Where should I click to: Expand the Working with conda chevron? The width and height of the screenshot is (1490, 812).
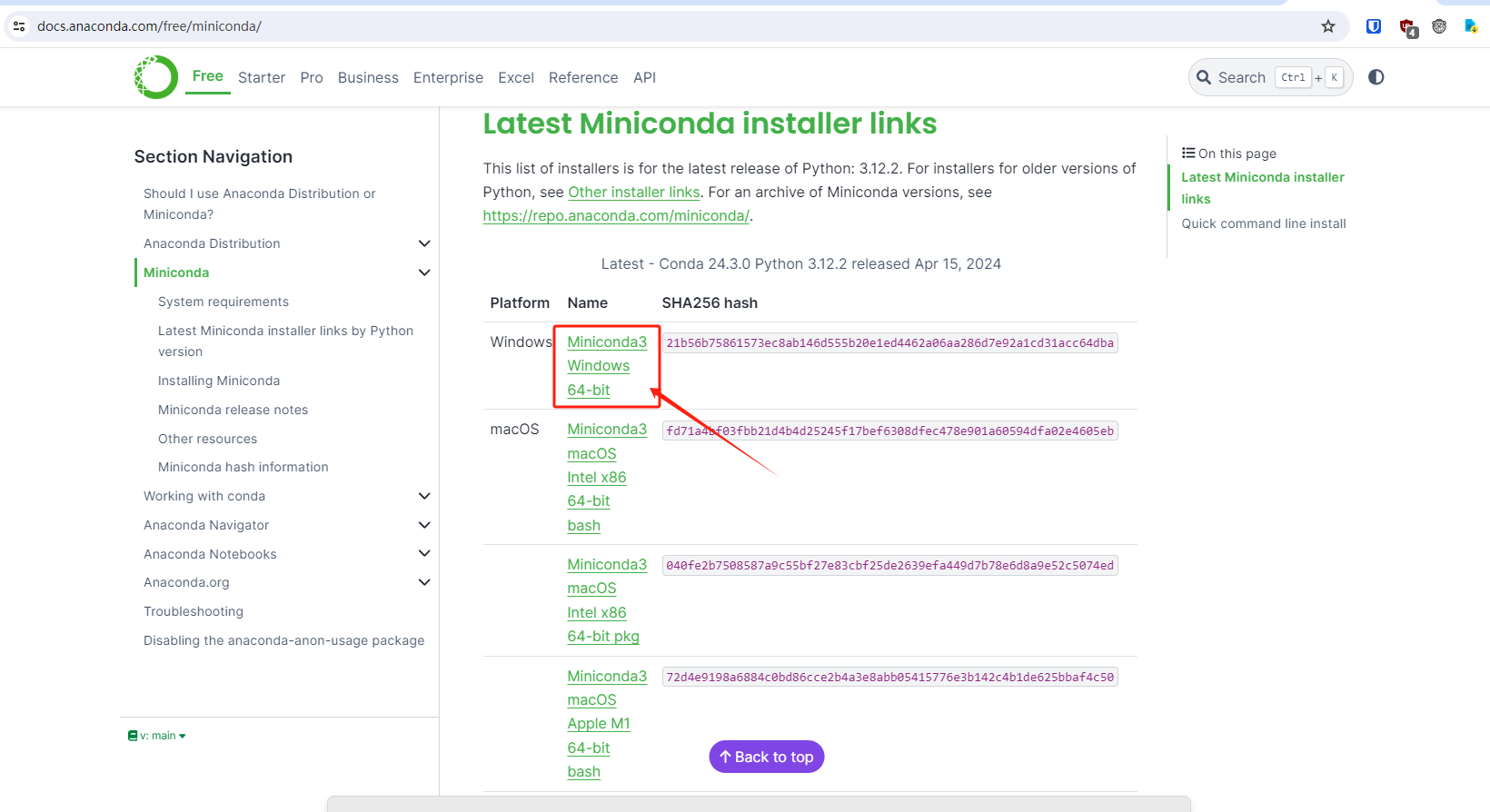tap(424, 496)
